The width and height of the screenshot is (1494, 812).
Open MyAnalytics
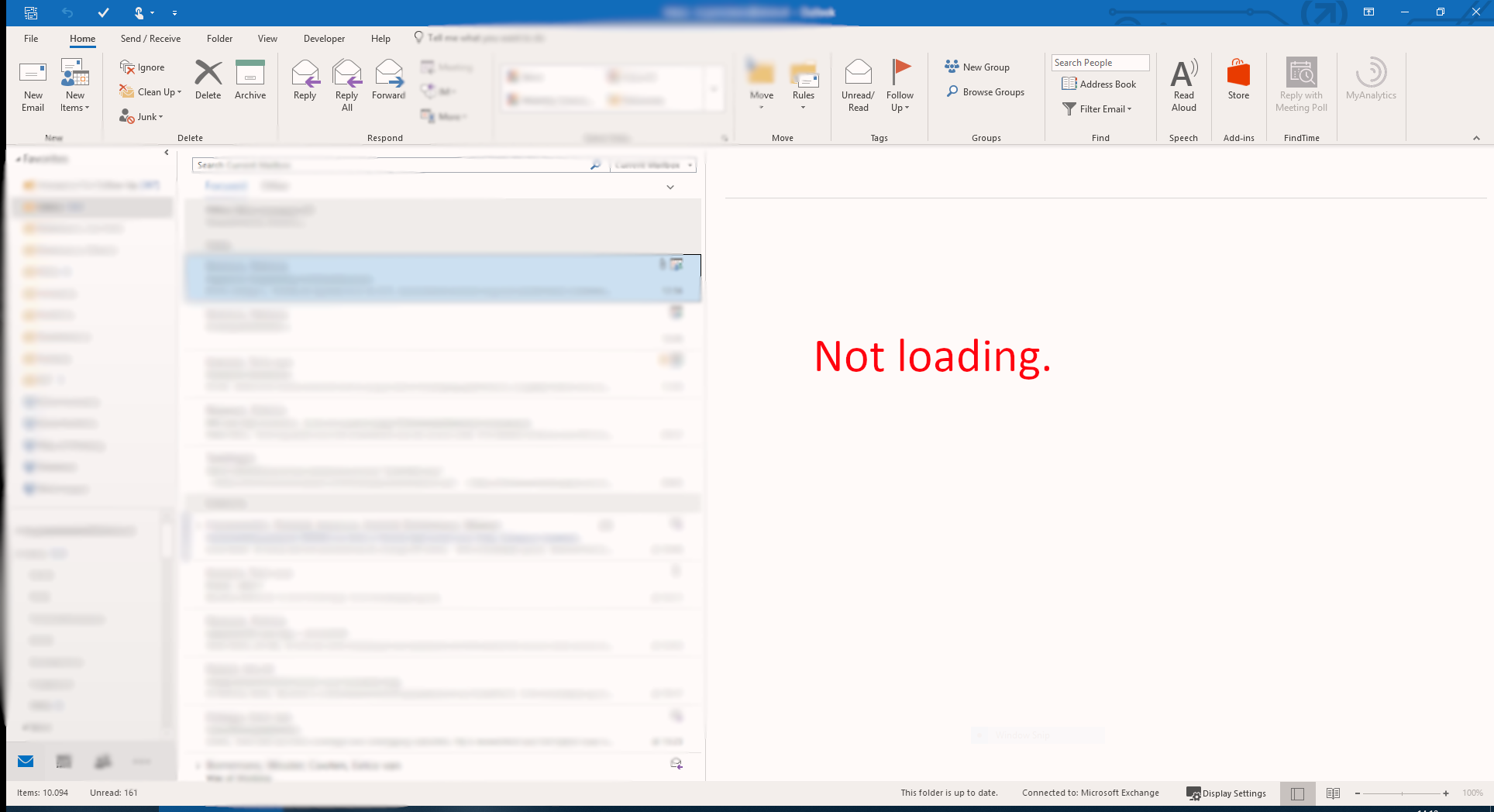[x=1371, y=80]
